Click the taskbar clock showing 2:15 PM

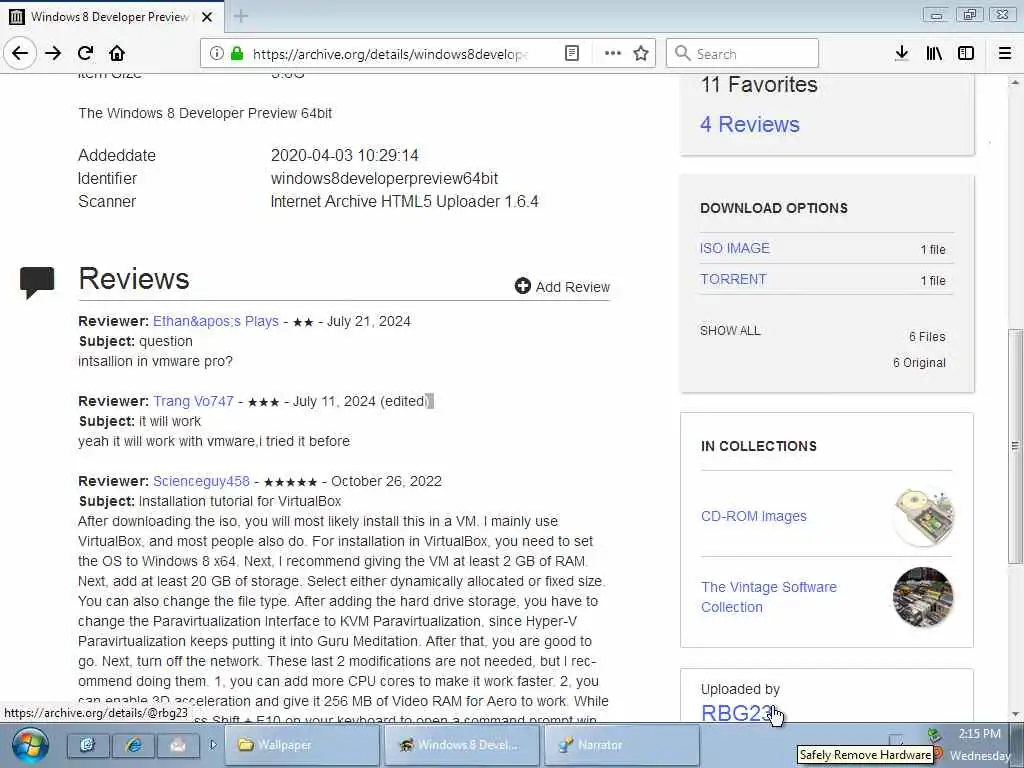(x=979, y=734)
